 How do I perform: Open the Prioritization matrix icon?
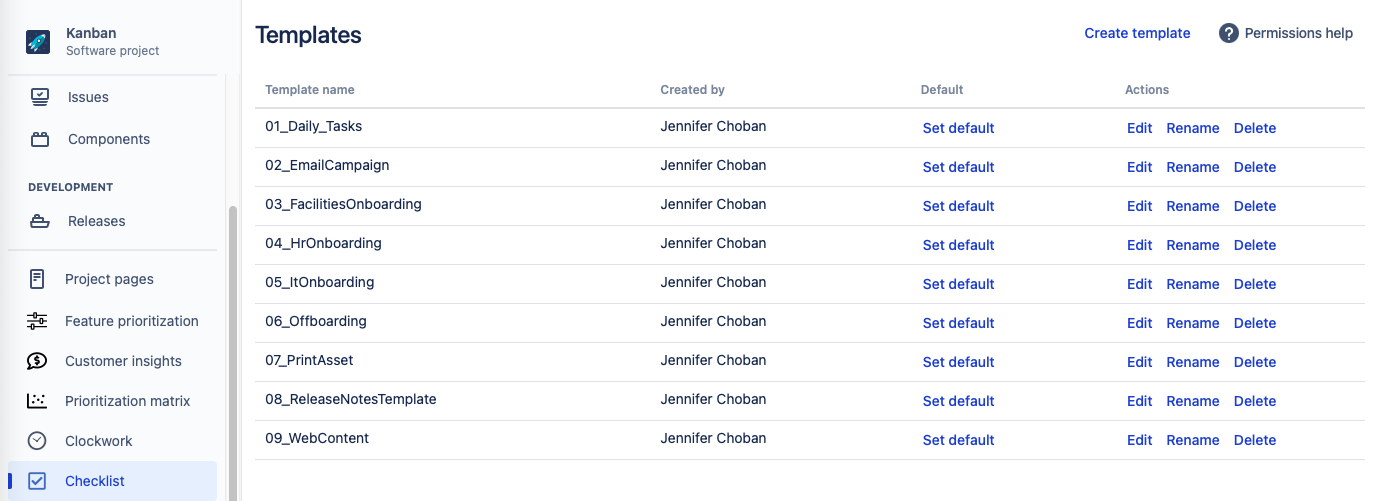click(37, 401)
